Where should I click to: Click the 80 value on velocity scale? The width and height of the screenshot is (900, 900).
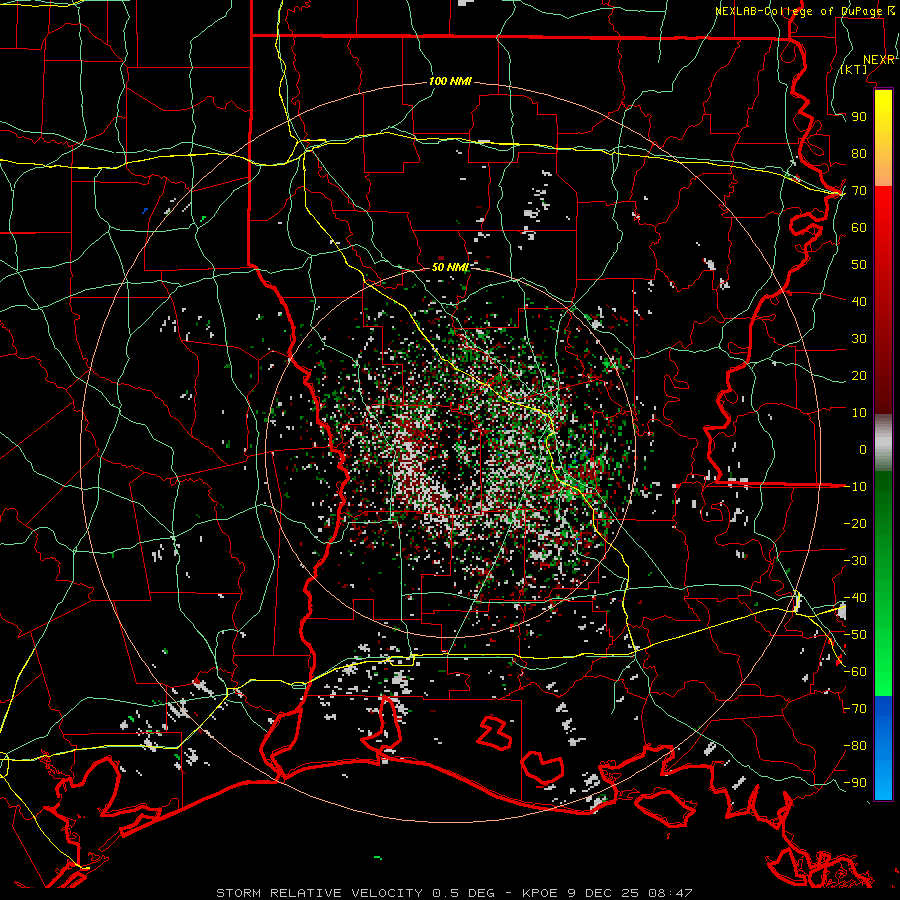tap(859, 153)
